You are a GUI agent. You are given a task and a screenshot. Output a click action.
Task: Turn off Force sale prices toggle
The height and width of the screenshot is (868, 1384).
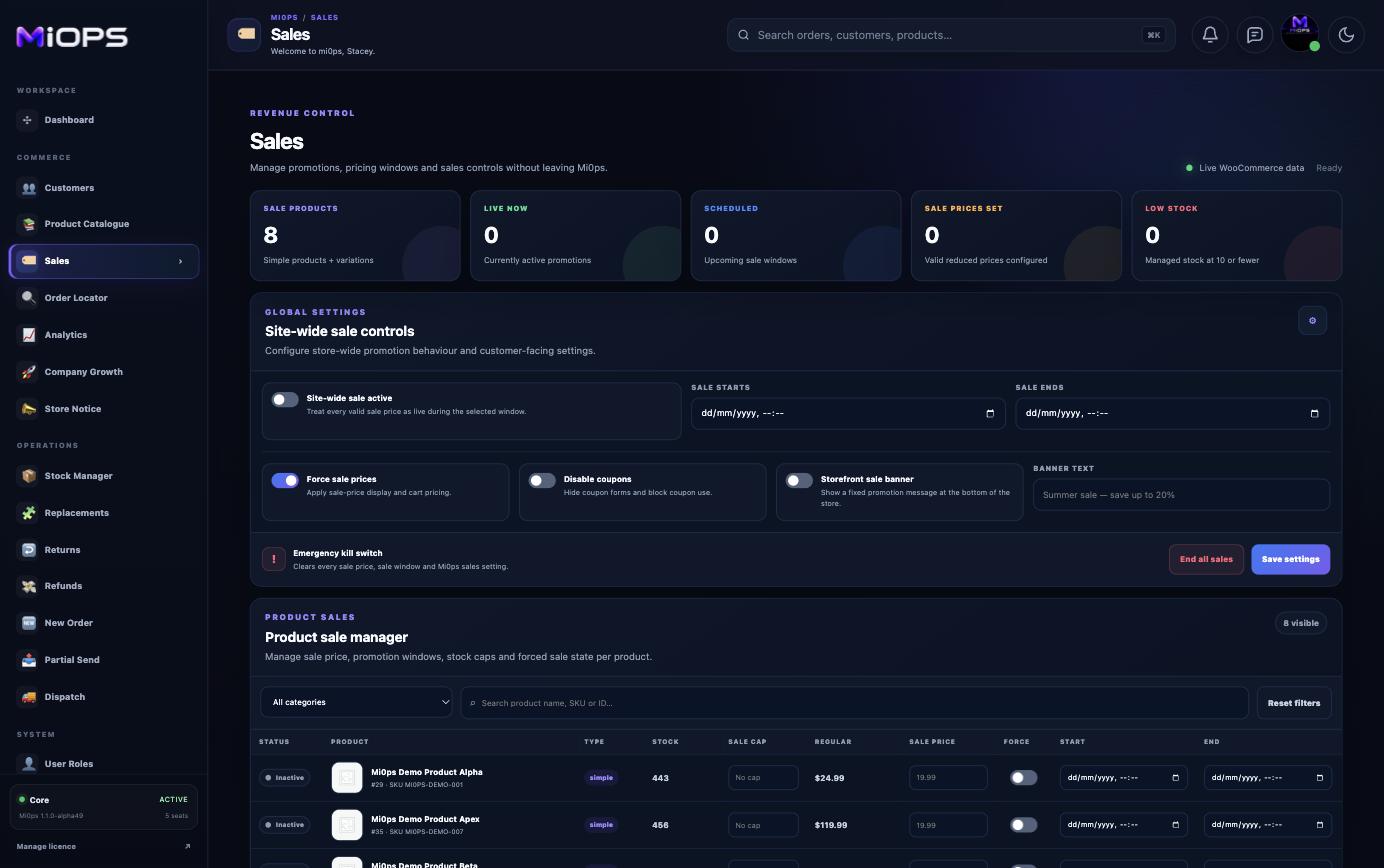point(285,480)
